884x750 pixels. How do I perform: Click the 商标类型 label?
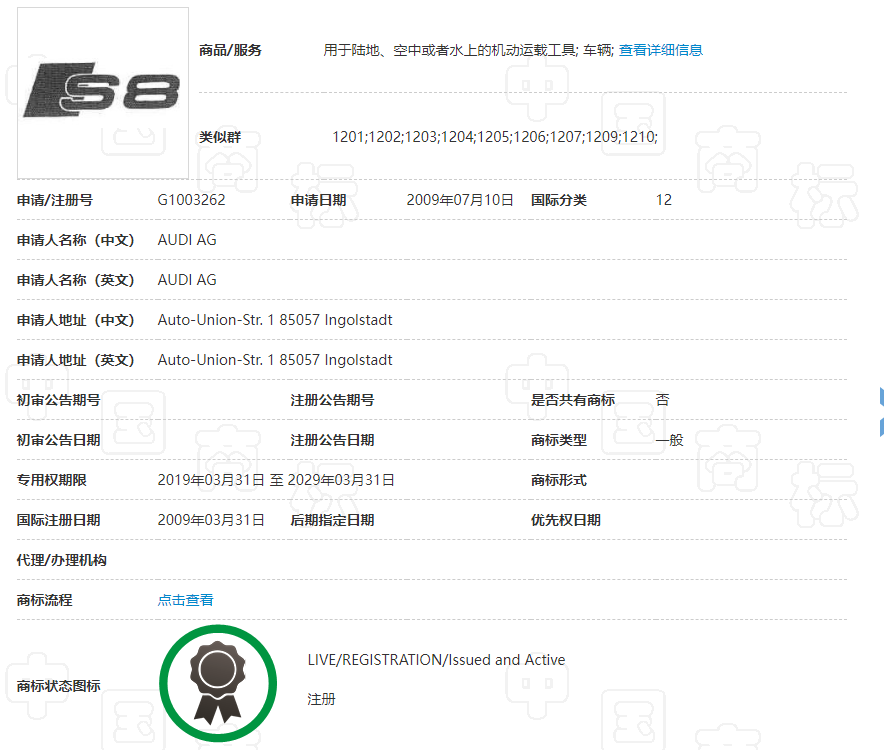coord(559,440)
